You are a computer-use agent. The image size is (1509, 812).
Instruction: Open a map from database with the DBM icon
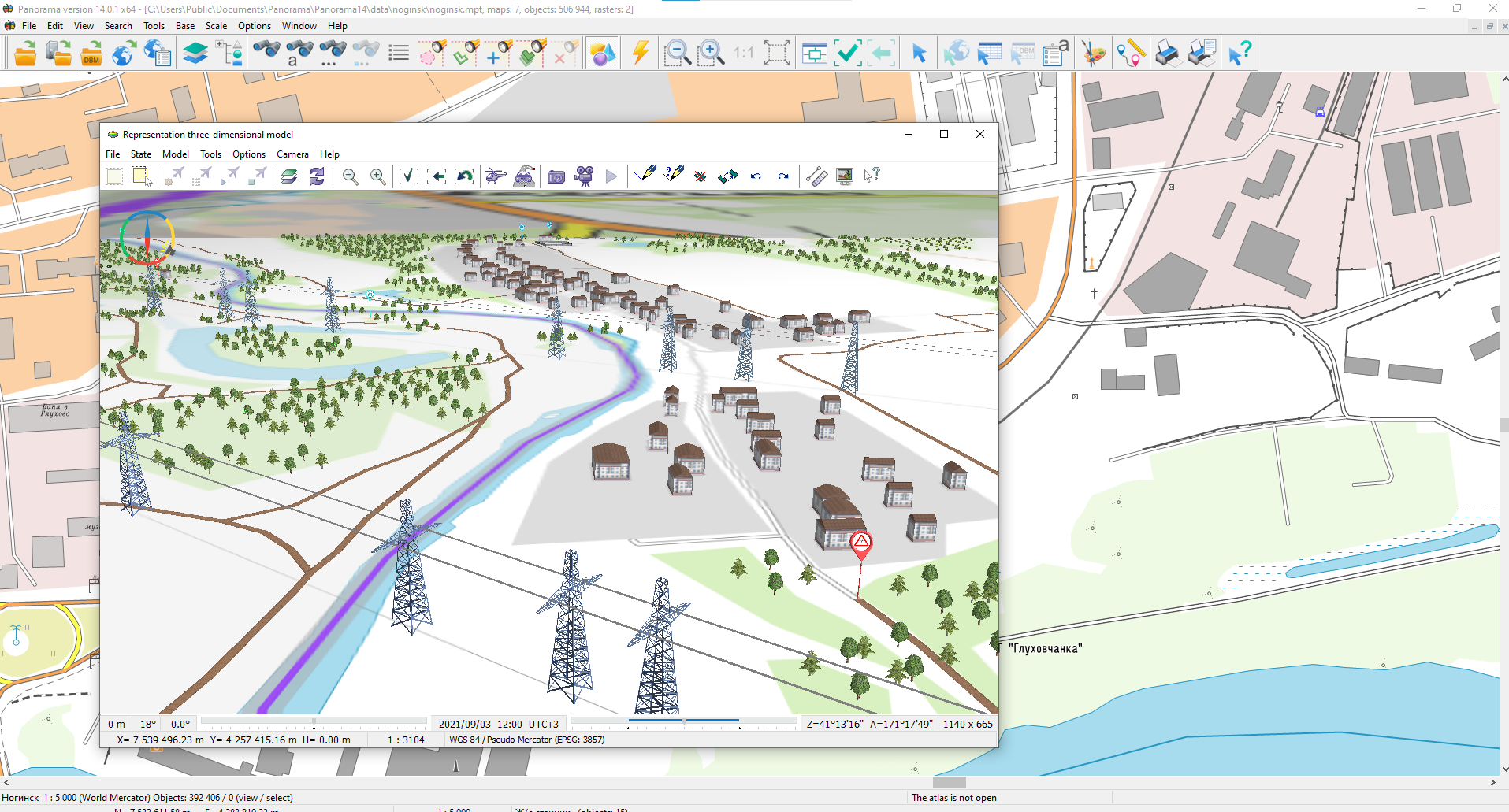pos(91,54)
